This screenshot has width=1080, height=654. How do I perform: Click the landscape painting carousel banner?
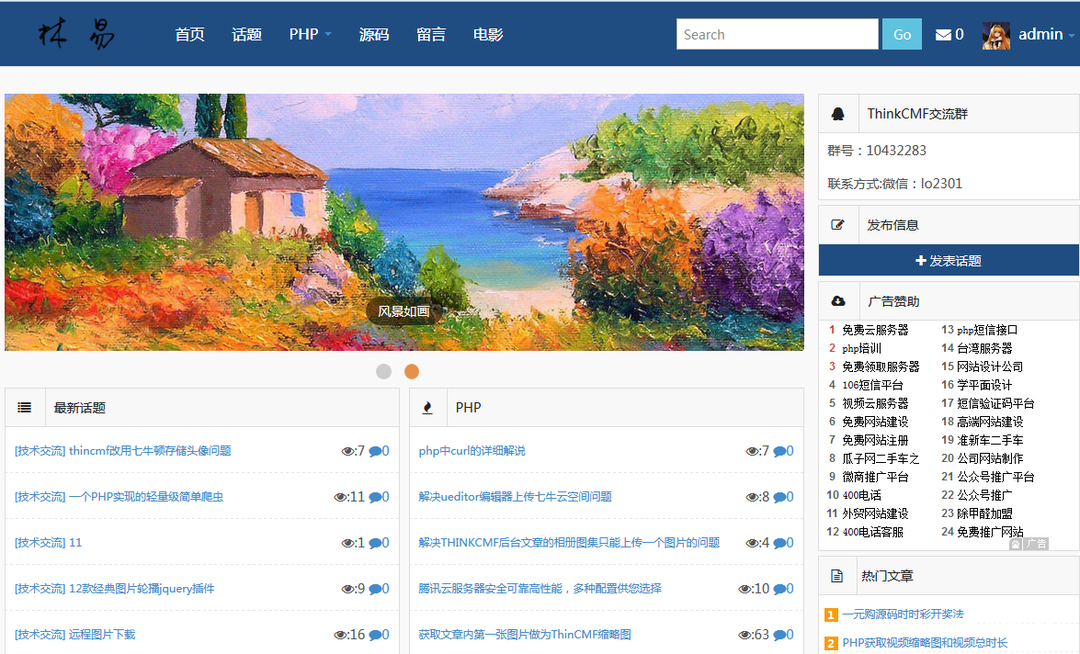click(x=404, y=222)
